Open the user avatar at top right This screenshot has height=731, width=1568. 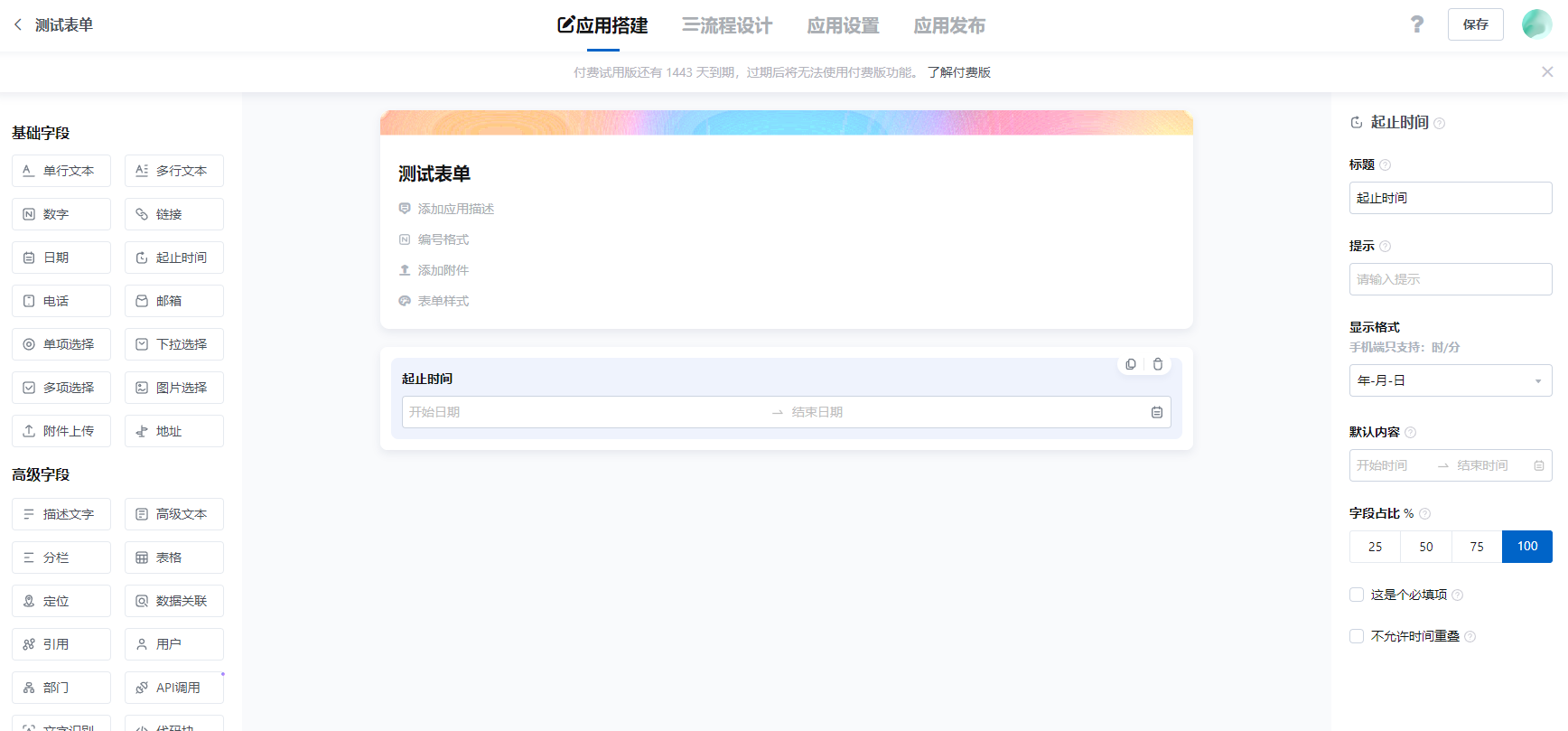pyautogui.click(x=1536, y=24)
